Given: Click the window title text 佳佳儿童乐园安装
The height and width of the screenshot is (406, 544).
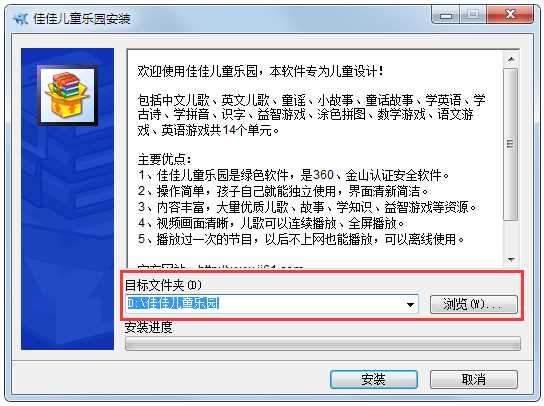Looking at the screenshot, I should click(x=82, y=18).
